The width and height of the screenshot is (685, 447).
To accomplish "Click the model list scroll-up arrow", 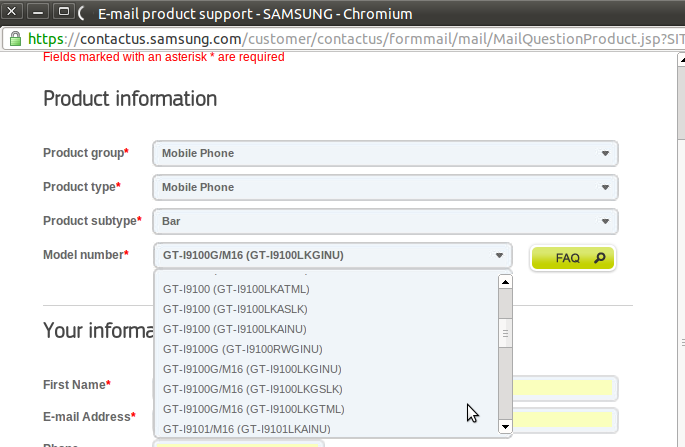I will (x=505, y=282).
